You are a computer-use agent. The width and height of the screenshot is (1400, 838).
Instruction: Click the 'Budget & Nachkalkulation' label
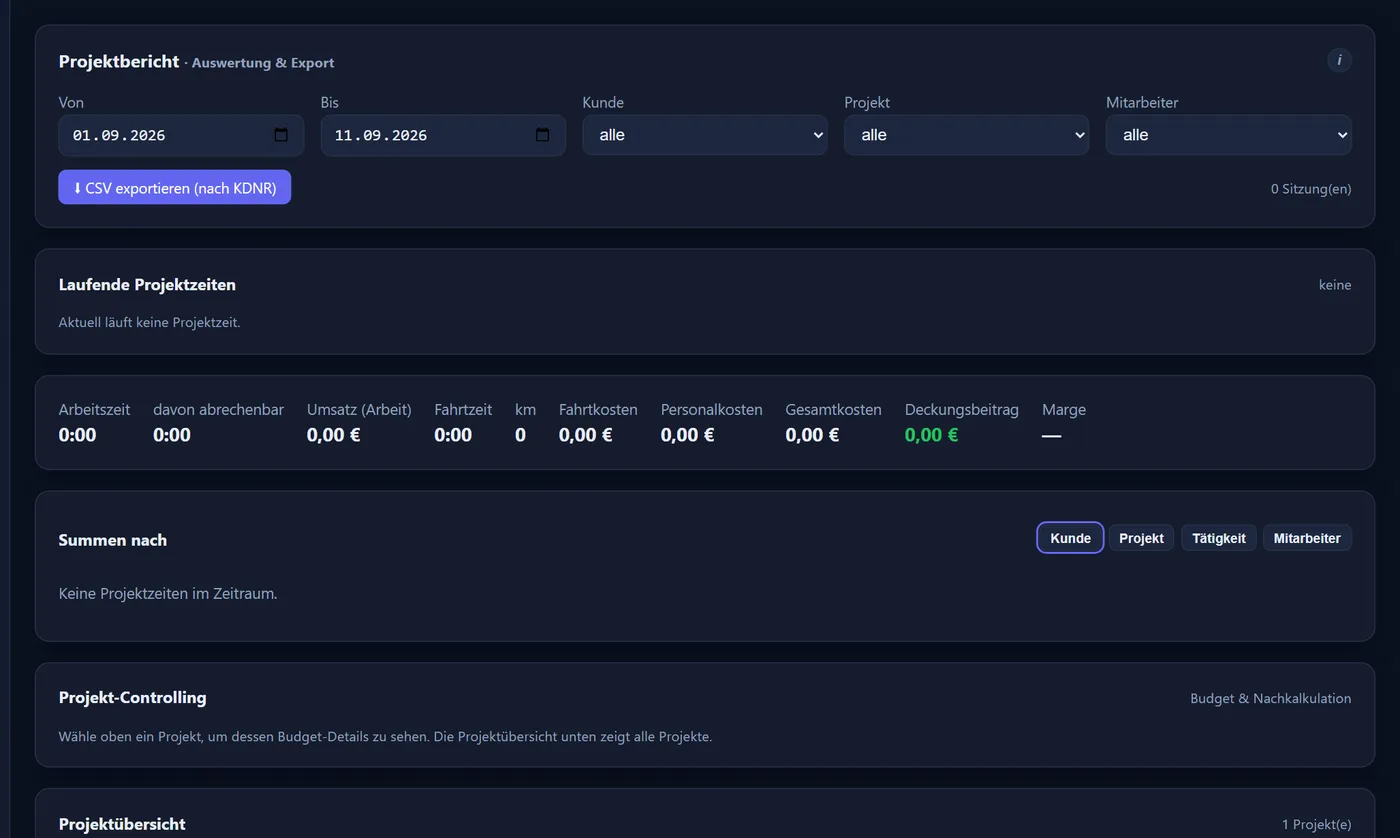point(1270,698)
